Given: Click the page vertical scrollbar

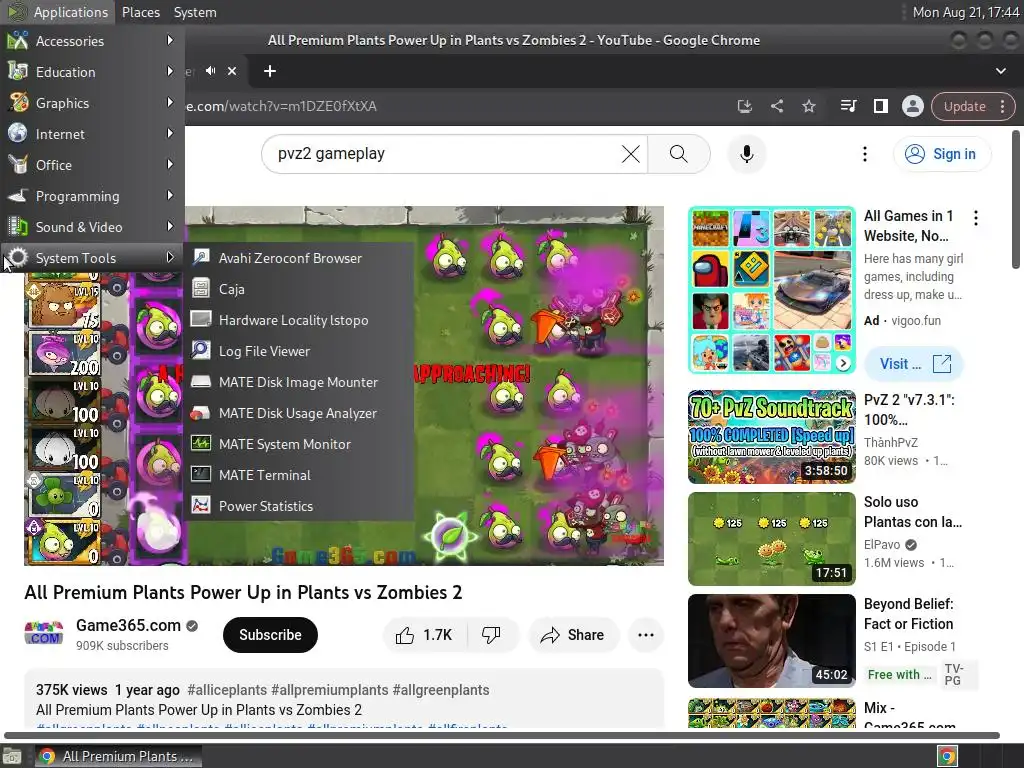Looking at the screenshot, I should pos(1016,200).
